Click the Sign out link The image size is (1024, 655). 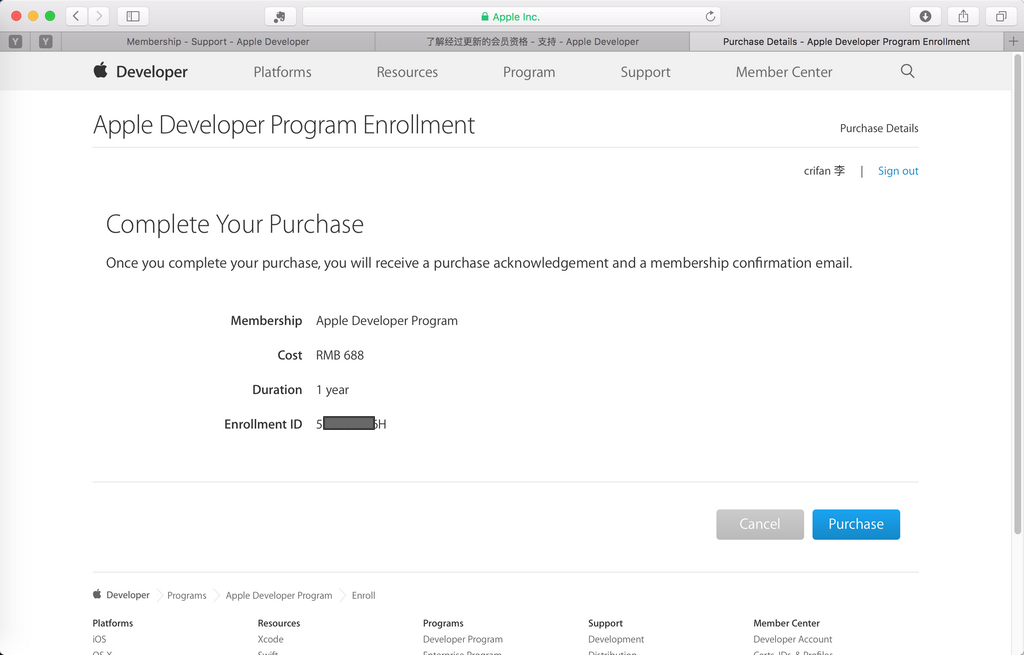tap(898, 171)
